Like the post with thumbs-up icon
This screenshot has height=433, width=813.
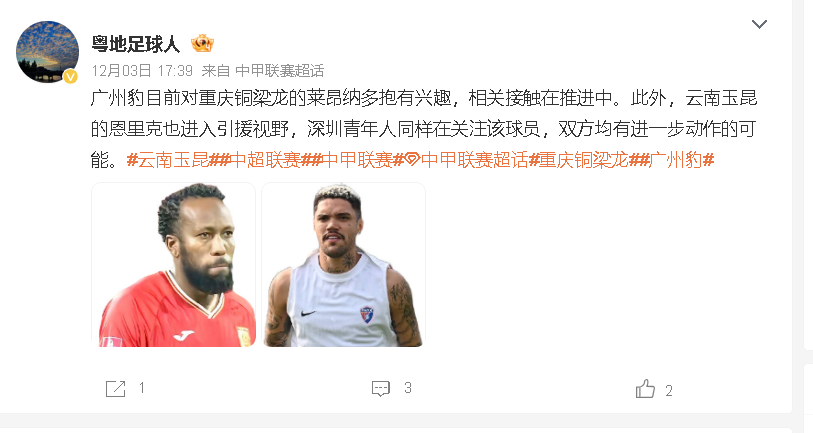pos(645,389)
